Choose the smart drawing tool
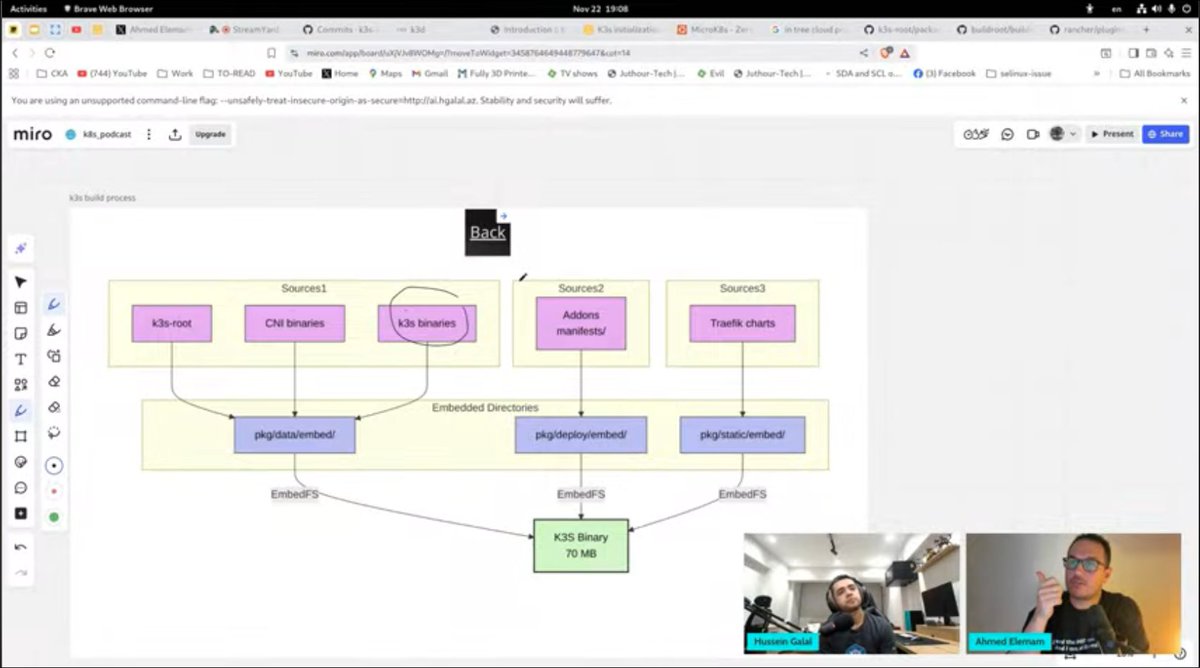 [54, 356]
